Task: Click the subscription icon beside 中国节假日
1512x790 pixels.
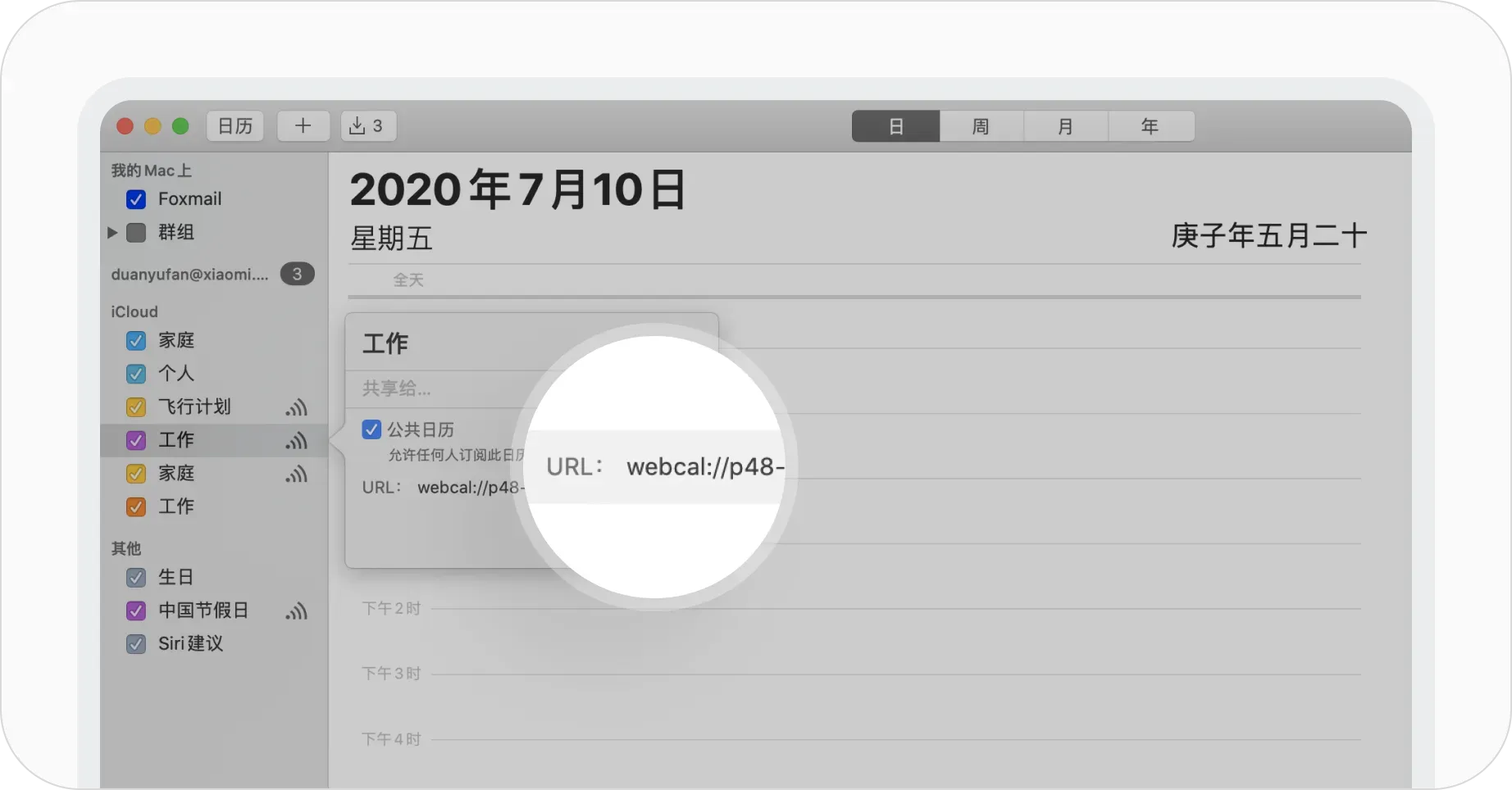Action: (296, 611)
